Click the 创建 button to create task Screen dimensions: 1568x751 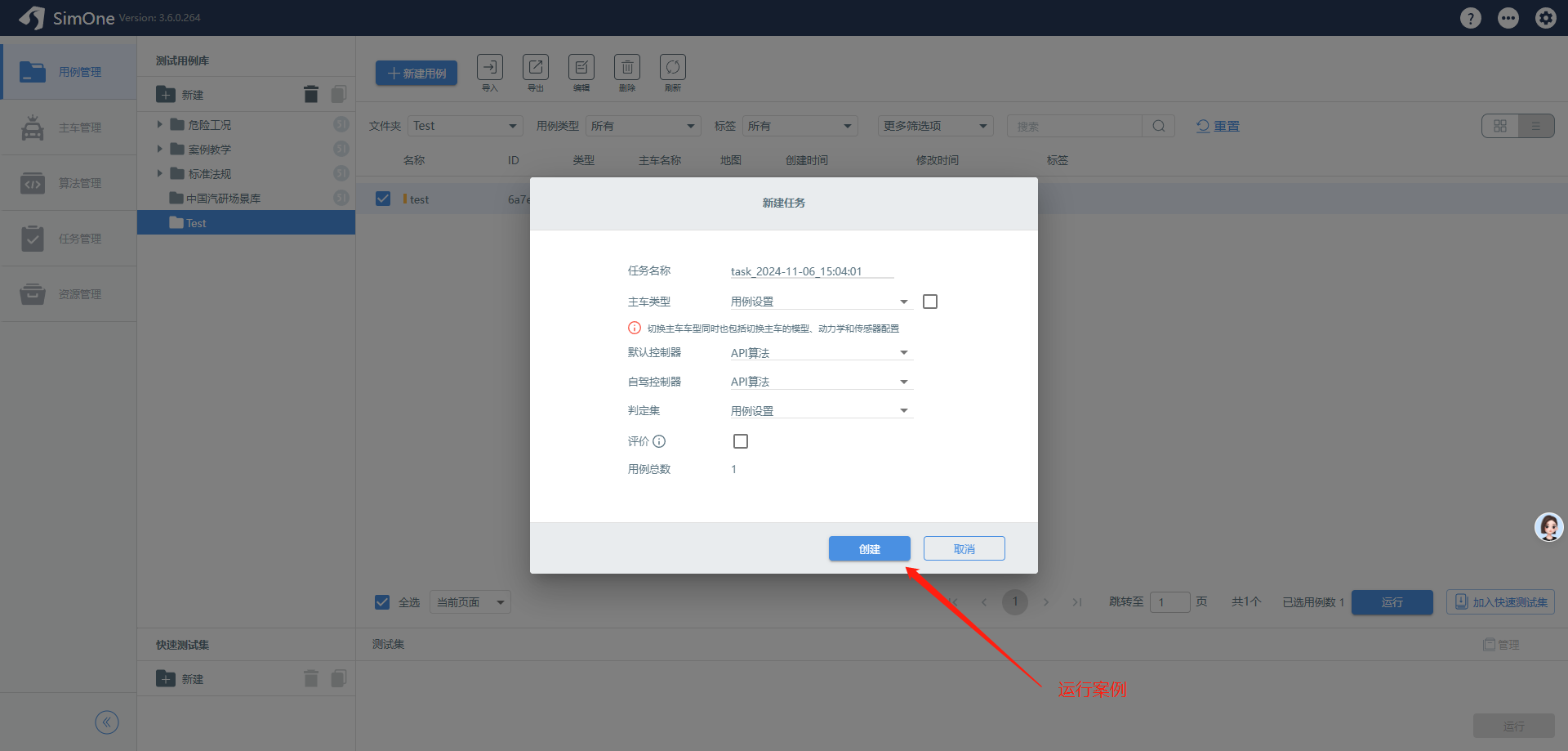[x=869, y=549]
